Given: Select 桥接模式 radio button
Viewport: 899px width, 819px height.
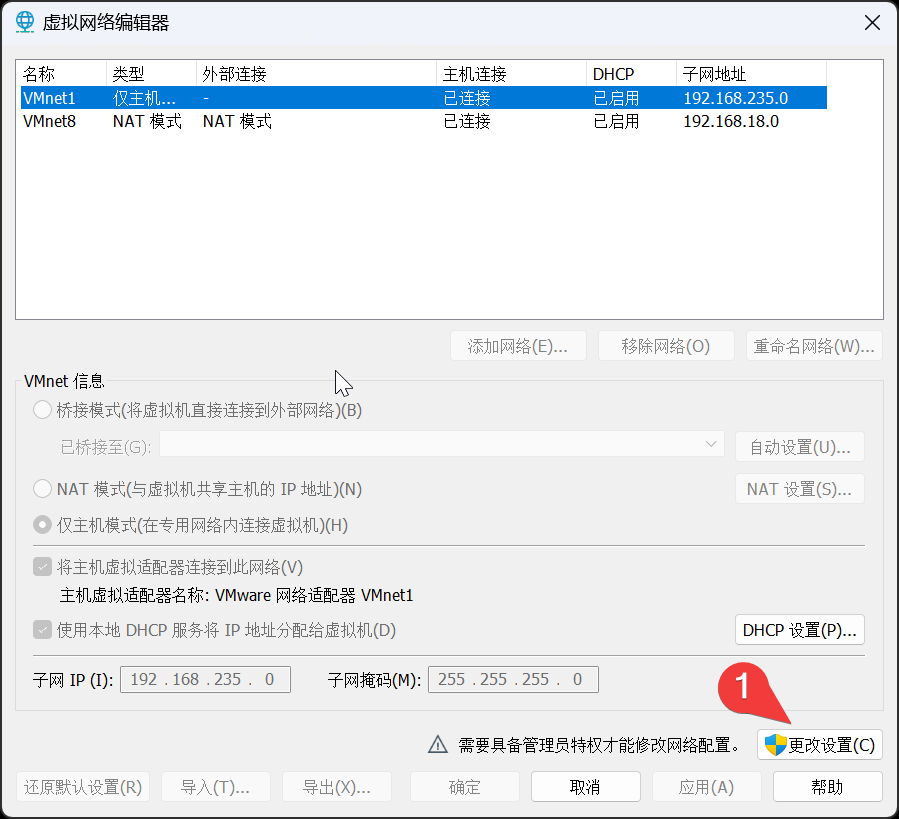Looking at the screenshot, I should pyautogui.click(x=42, y=410).
